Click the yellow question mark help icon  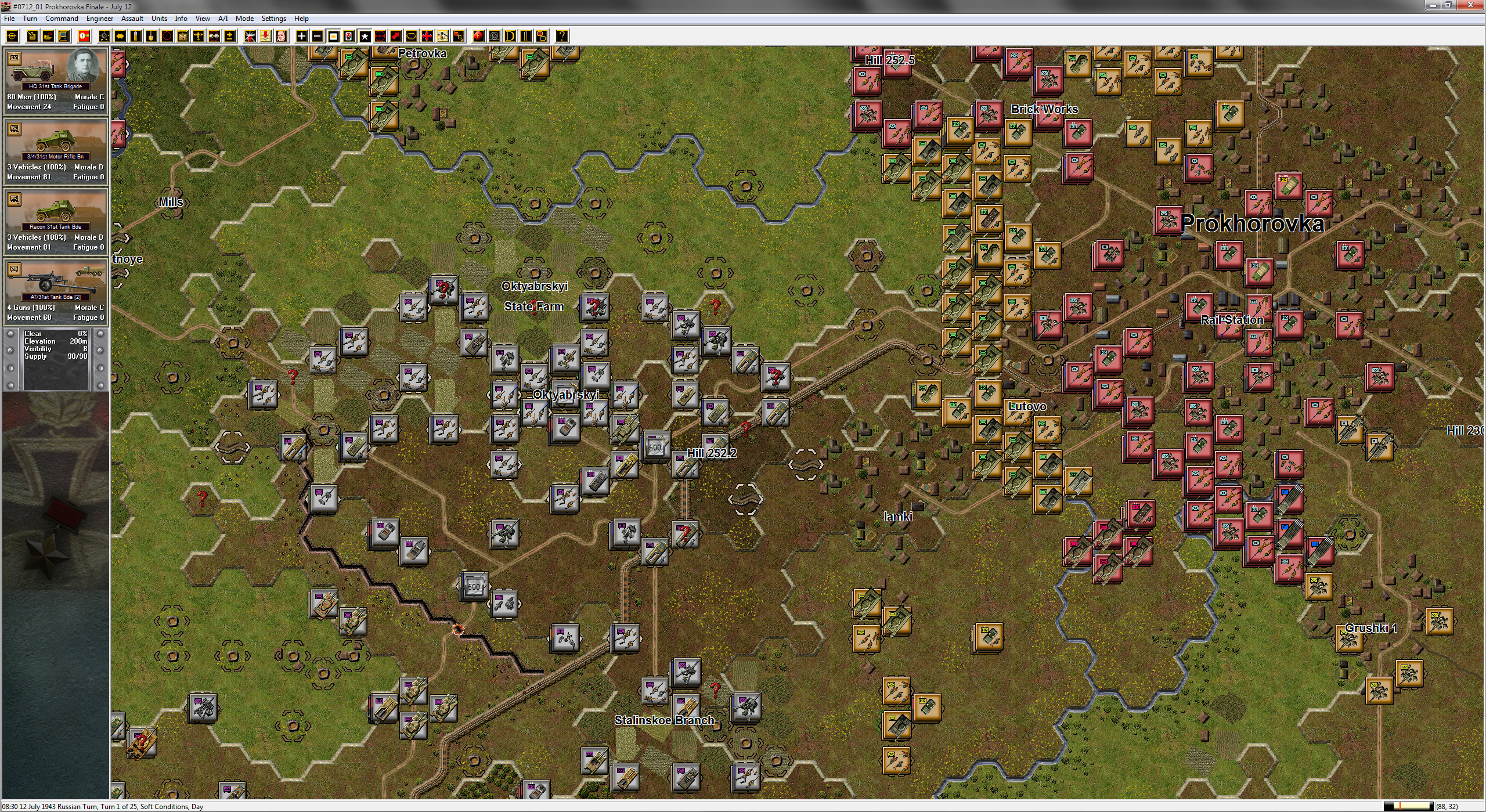[562, 36]
